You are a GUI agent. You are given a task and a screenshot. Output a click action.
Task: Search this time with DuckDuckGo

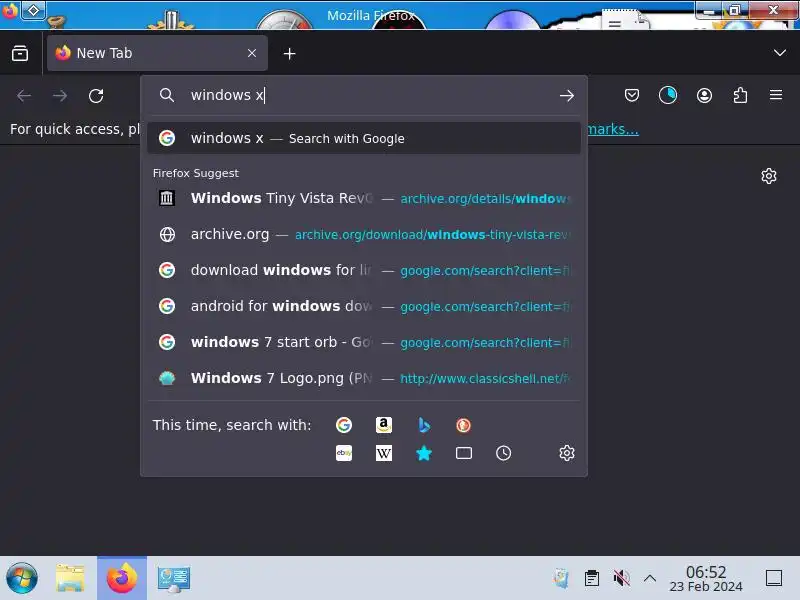pyautogui.click(x=463, y=424)
